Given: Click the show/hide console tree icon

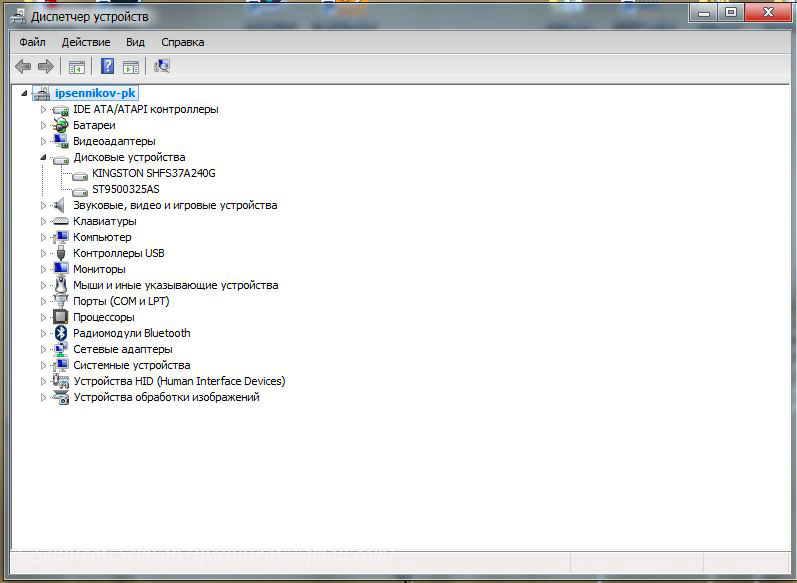Looking at the screenshot, I should pos(76,67).
